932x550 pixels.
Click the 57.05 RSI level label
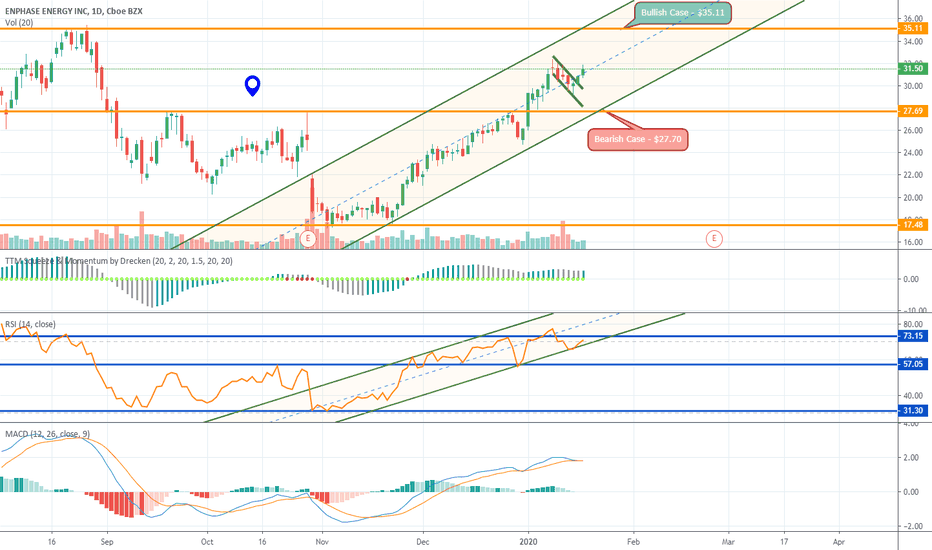pos(913,364)
